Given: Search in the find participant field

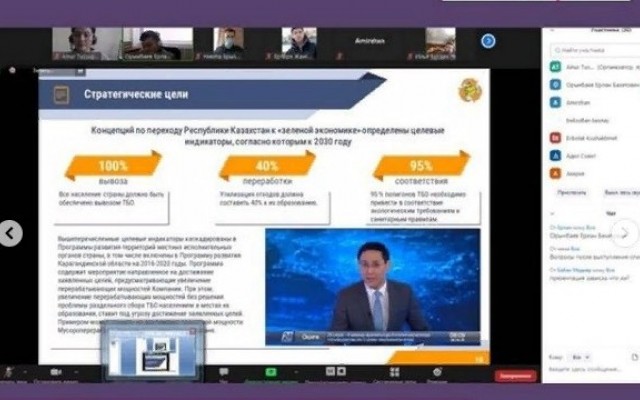Looking at the screenshot, I should (590, 50).
